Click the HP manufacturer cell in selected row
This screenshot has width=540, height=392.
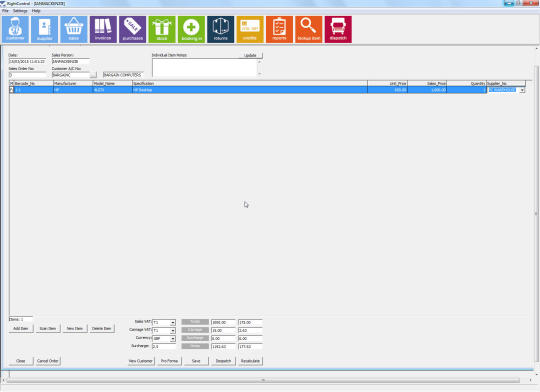(73, 90)
